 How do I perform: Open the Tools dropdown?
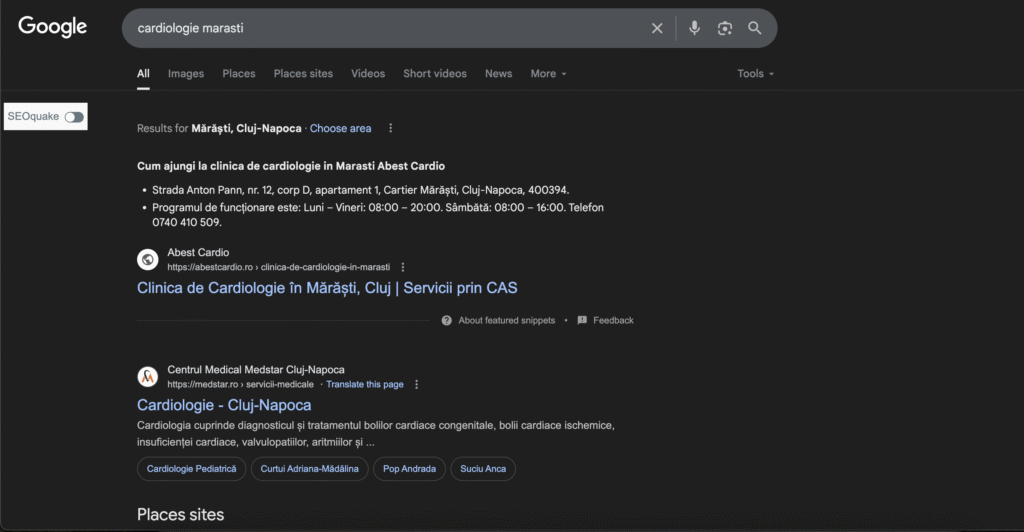click(x=755, y=74)
